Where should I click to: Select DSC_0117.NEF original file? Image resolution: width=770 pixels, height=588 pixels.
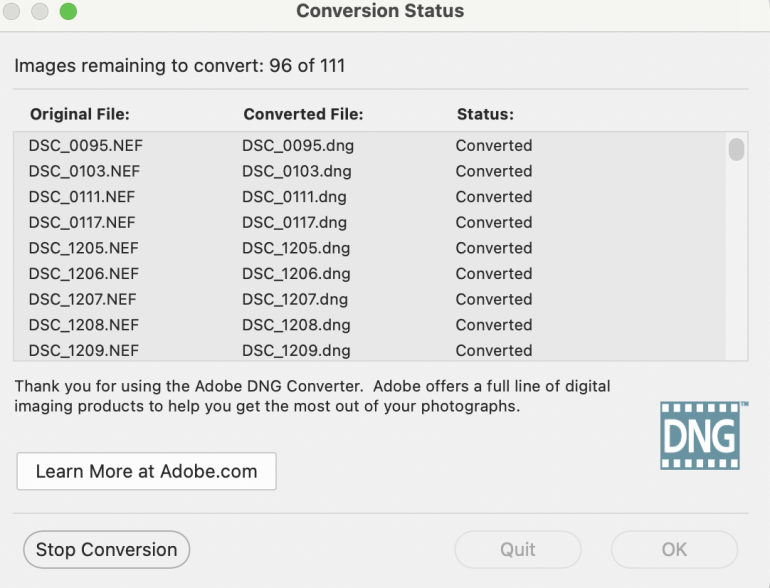pos(82,222)
